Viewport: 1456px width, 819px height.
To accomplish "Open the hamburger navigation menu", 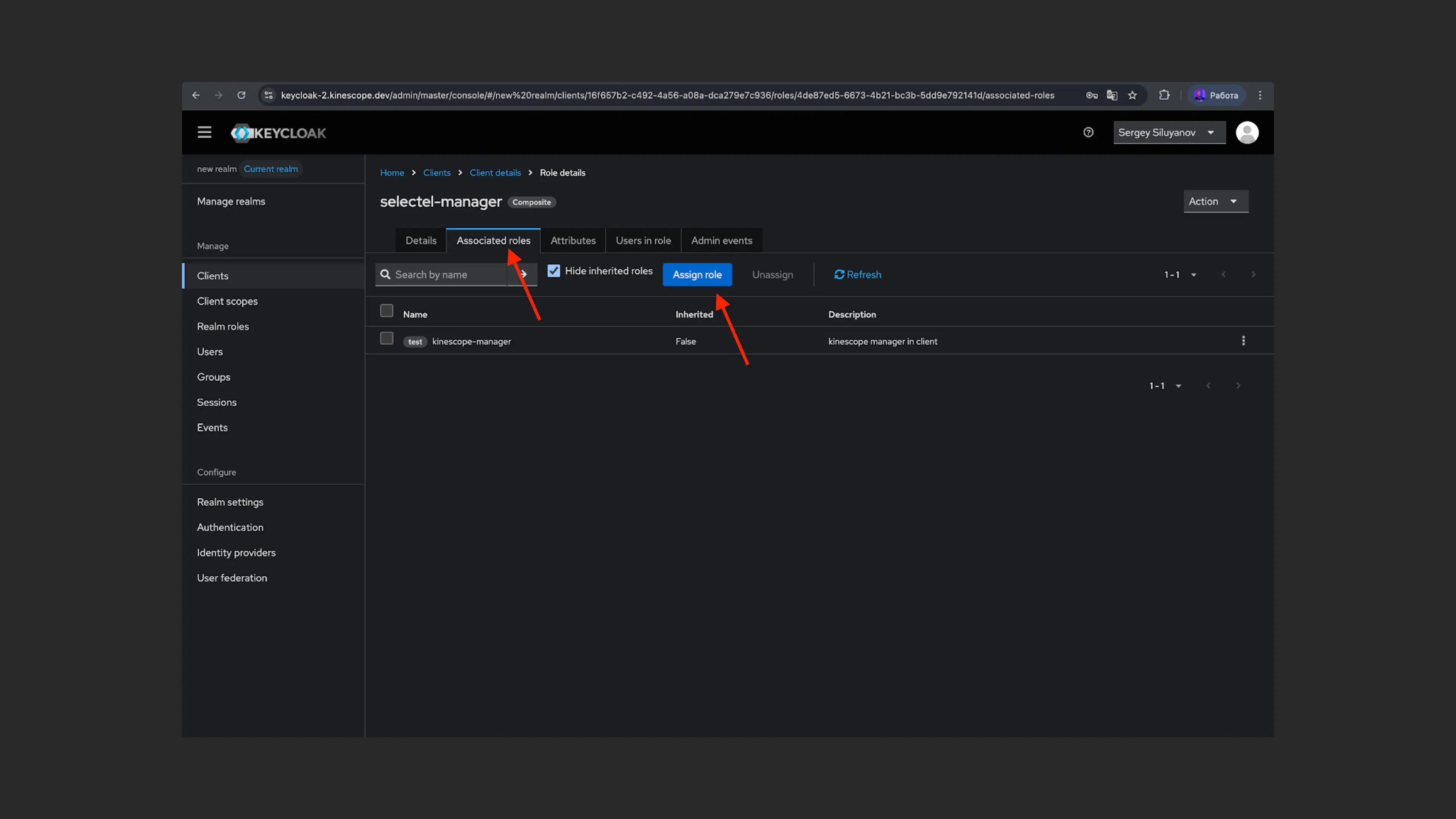I will (x=204, y=132).
